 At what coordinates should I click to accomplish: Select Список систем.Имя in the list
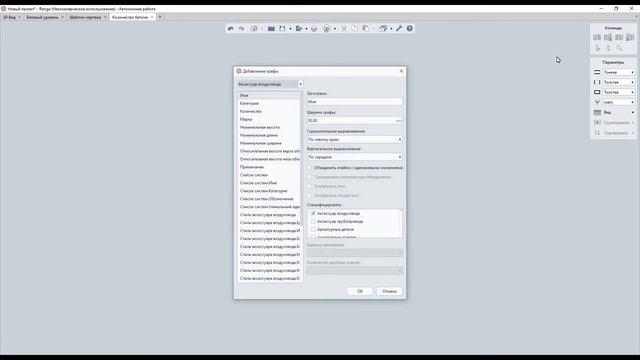click(269, 183)
